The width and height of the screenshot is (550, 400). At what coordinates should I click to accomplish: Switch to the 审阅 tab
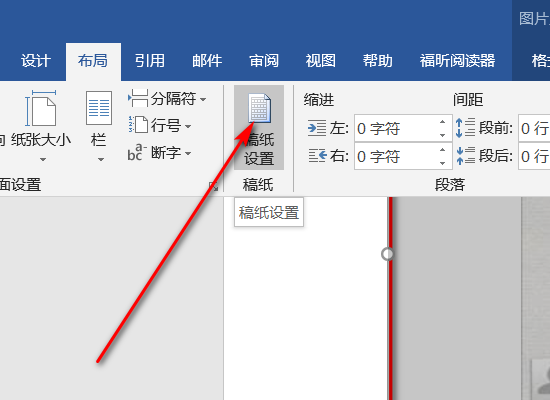264,61
